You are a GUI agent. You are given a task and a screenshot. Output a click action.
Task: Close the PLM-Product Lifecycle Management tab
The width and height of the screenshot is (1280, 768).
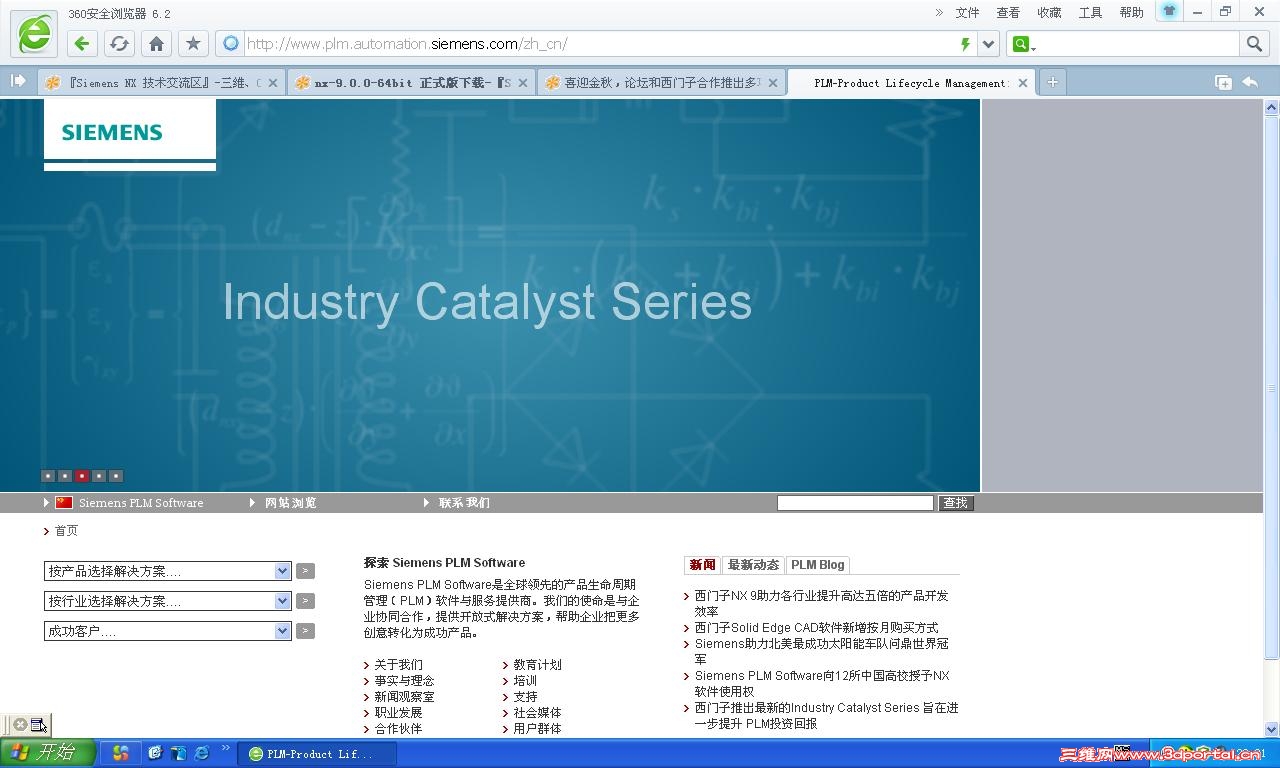pyautogui.click(x=1022, y=83)
